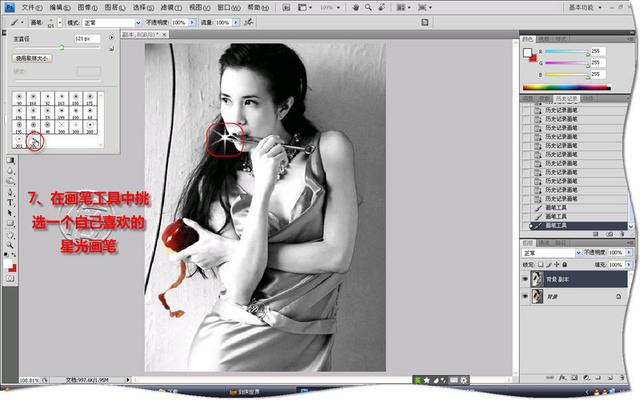Select the Zoom magnifier tool in toolbox
640x400 pixels.
point(10,245)
